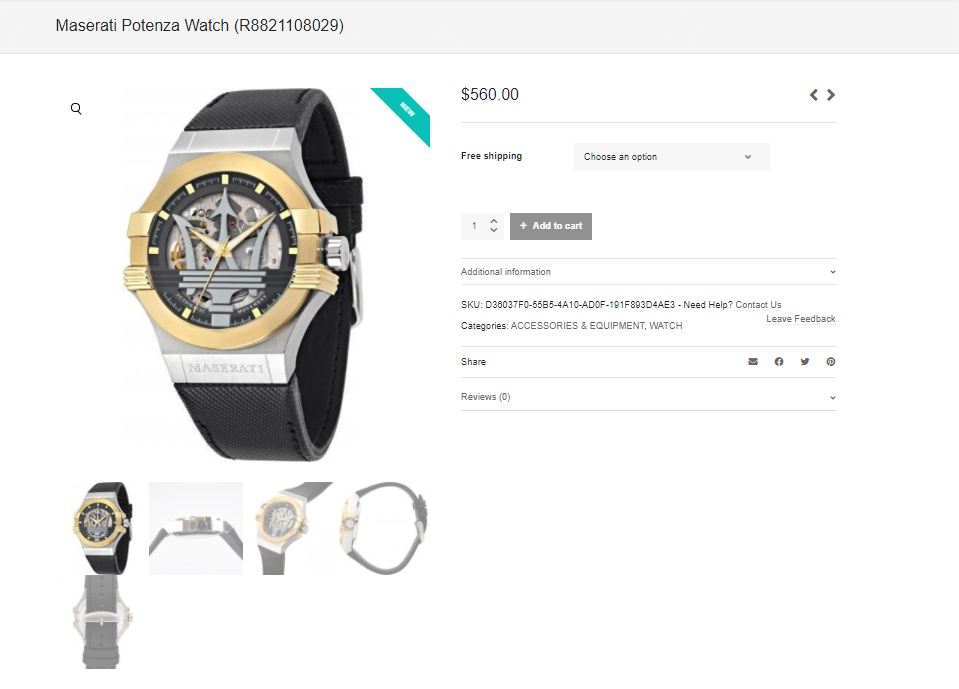This screenshot has height=689, width=959.
Task: Open the Free shipping 'Choose an option' dropdown
Action: (x=671, y=157)
